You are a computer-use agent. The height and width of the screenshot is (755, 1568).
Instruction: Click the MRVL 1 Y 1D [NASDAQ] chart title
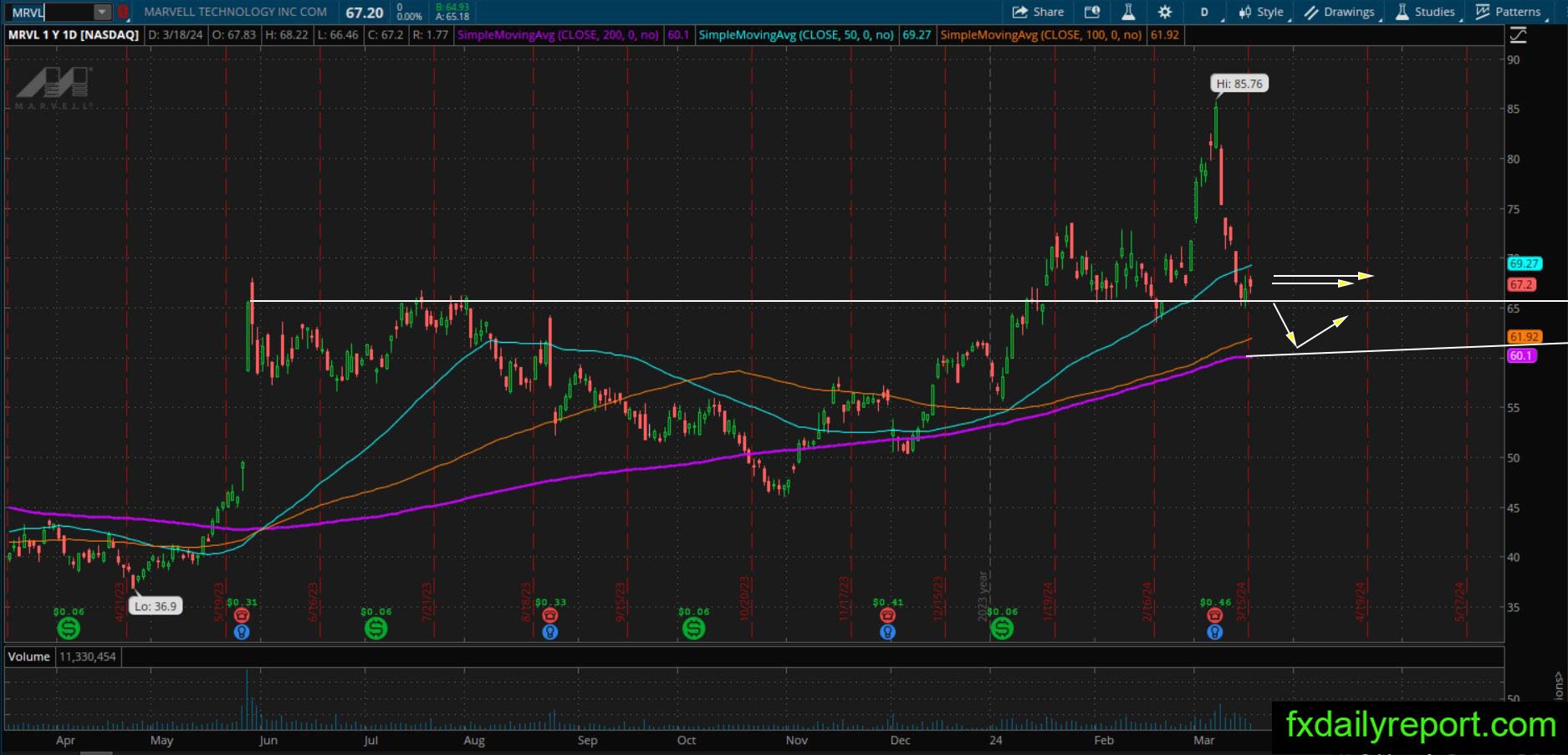point(74,35)
